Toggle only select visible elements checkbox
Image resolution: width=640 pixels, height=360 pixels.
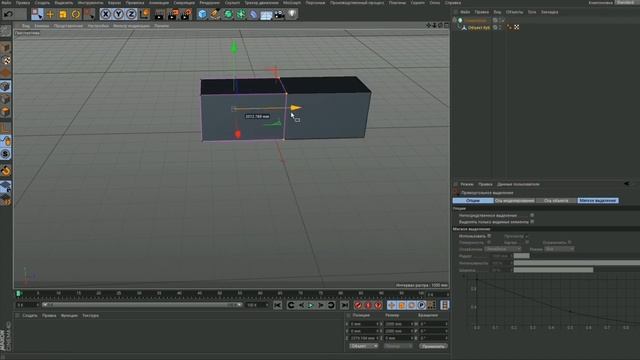[532, 222]
